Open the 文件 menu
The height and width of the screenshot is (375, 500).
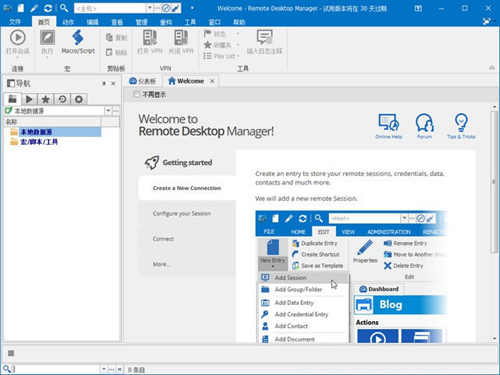point(15,22)
